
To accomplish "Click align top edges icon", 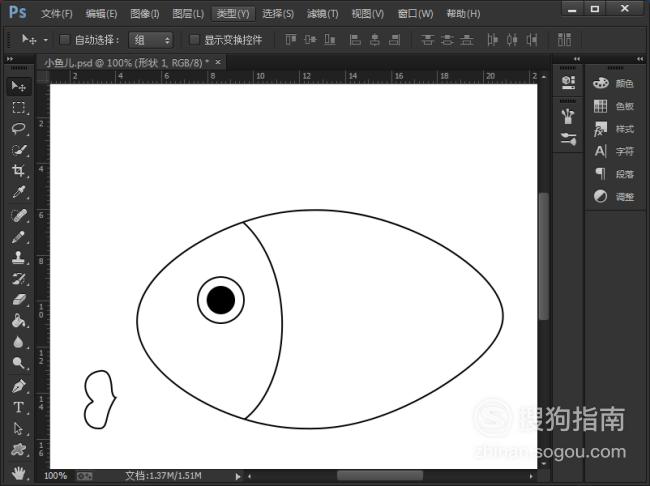I will (x=291, y=40).
